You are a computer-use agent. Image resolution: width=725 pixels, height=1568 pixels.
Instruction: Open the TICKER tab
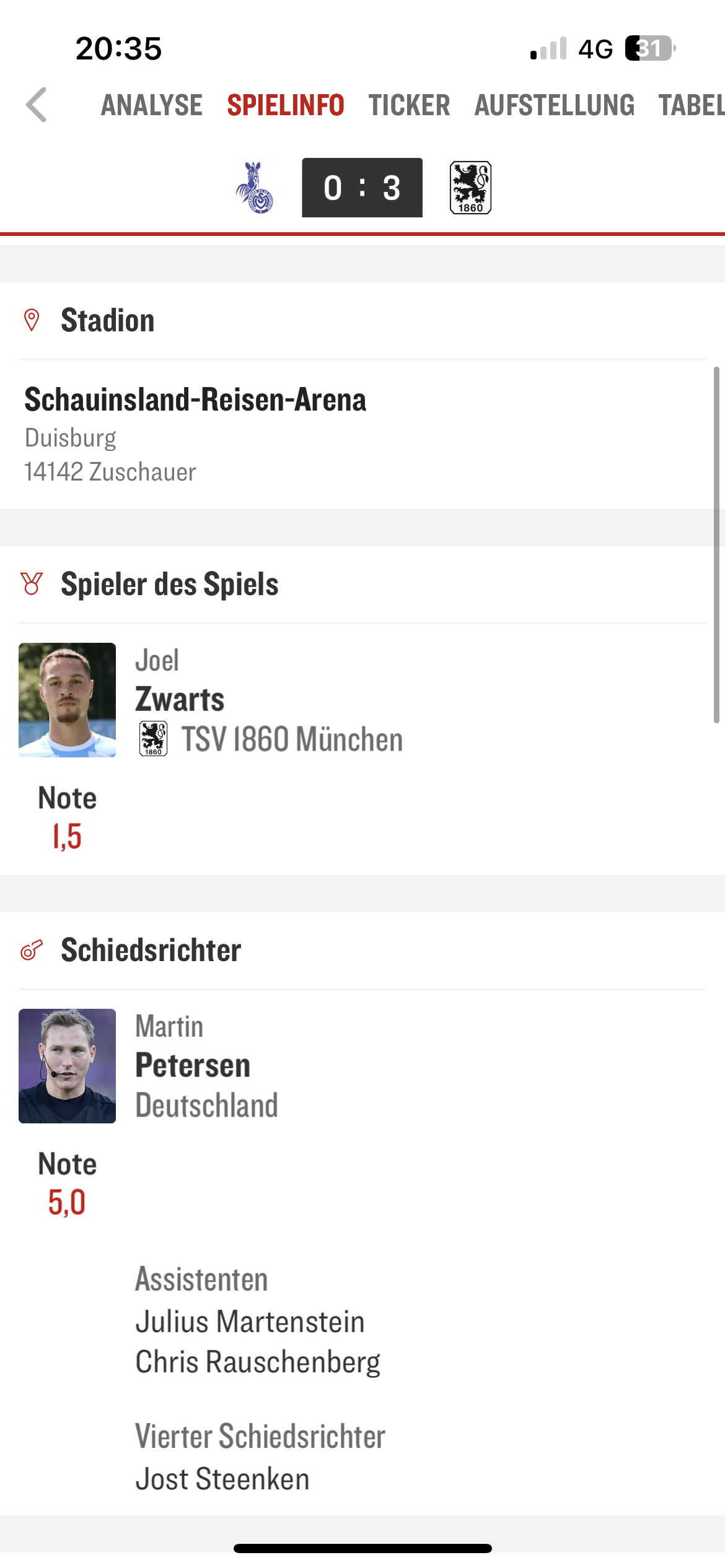409,105
